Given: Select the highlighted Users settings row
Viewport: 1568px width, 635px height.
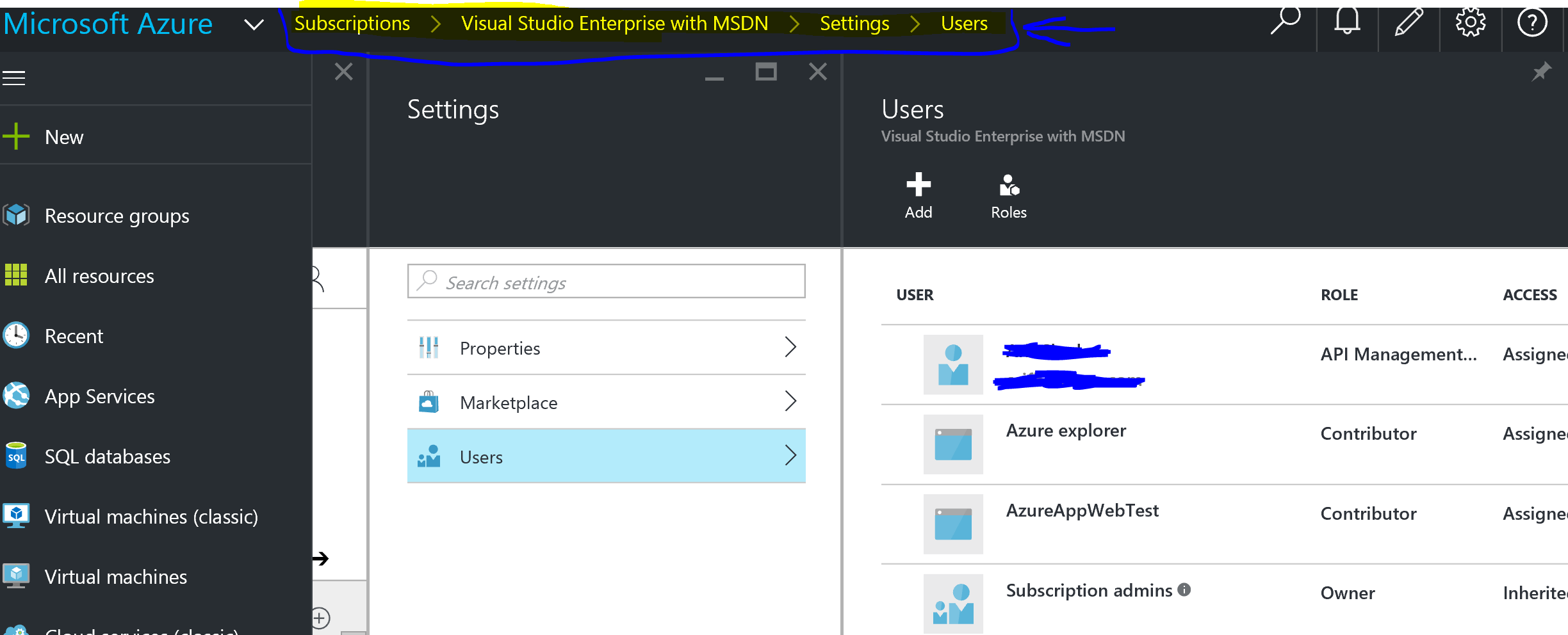Looking at the screenshot, I should pyautogui.click(x=606, y=456).
